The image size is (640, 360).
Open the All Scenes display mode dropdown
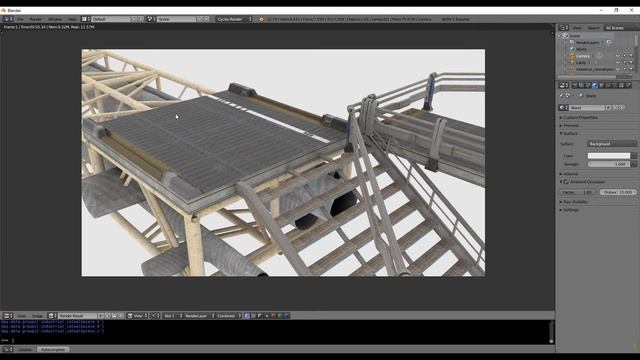[x=621, y=28]
